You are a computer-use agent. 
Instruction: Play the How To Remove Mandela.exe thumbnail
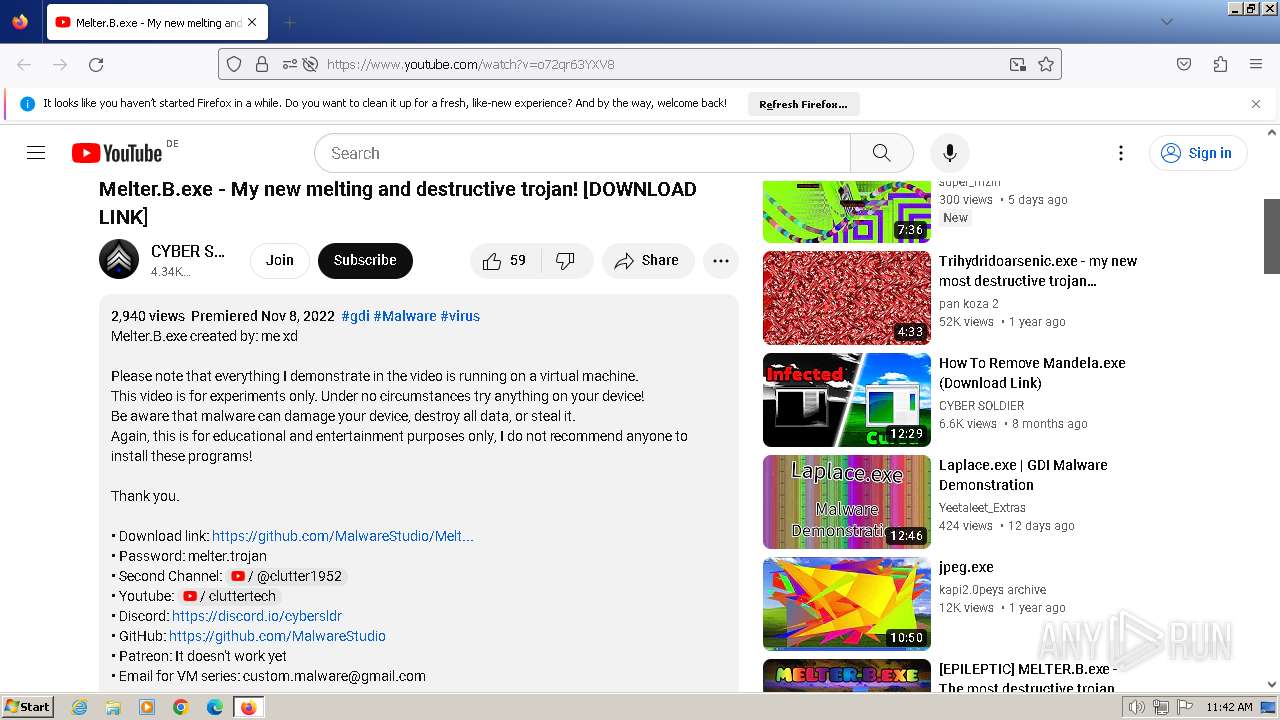[x=847, y=400]
